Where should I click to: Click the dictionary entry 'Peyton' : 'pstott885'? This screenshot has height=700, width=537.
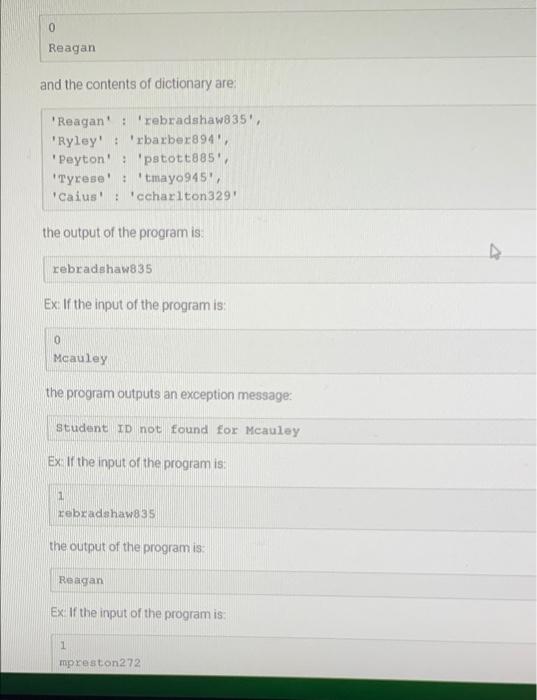[141, 159]
